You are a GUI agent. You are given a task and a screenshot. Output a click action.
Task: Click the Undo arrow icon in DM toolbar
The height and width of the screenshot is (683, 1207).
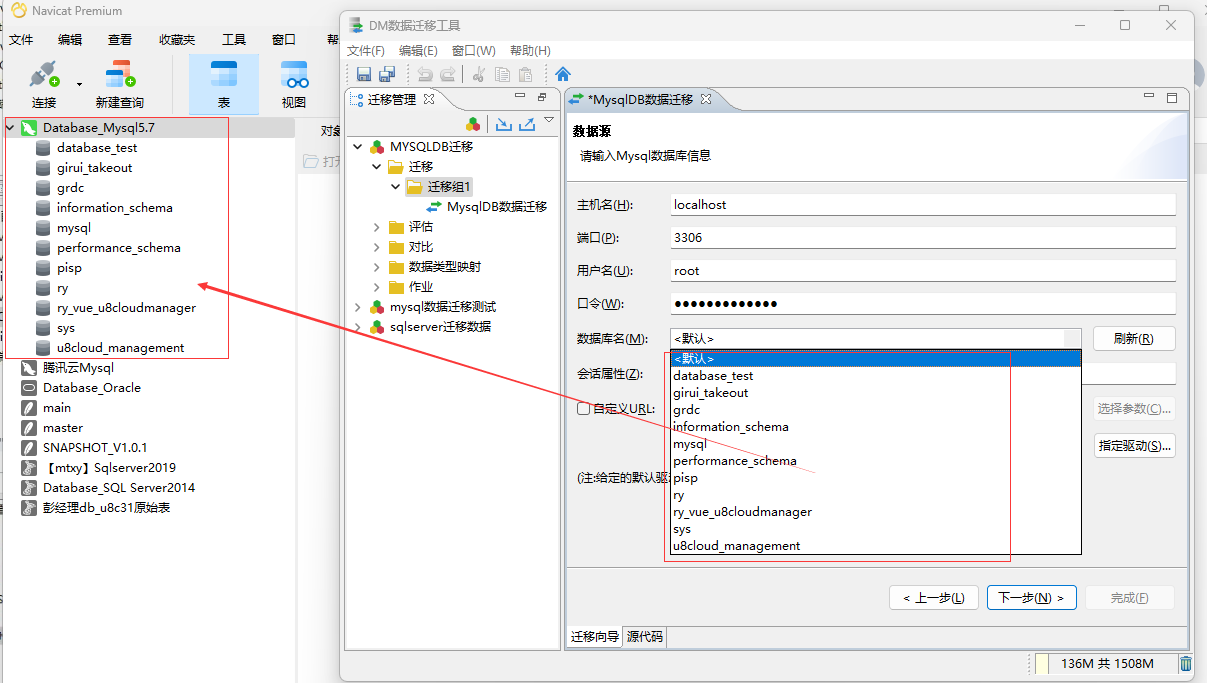[425, 74]
